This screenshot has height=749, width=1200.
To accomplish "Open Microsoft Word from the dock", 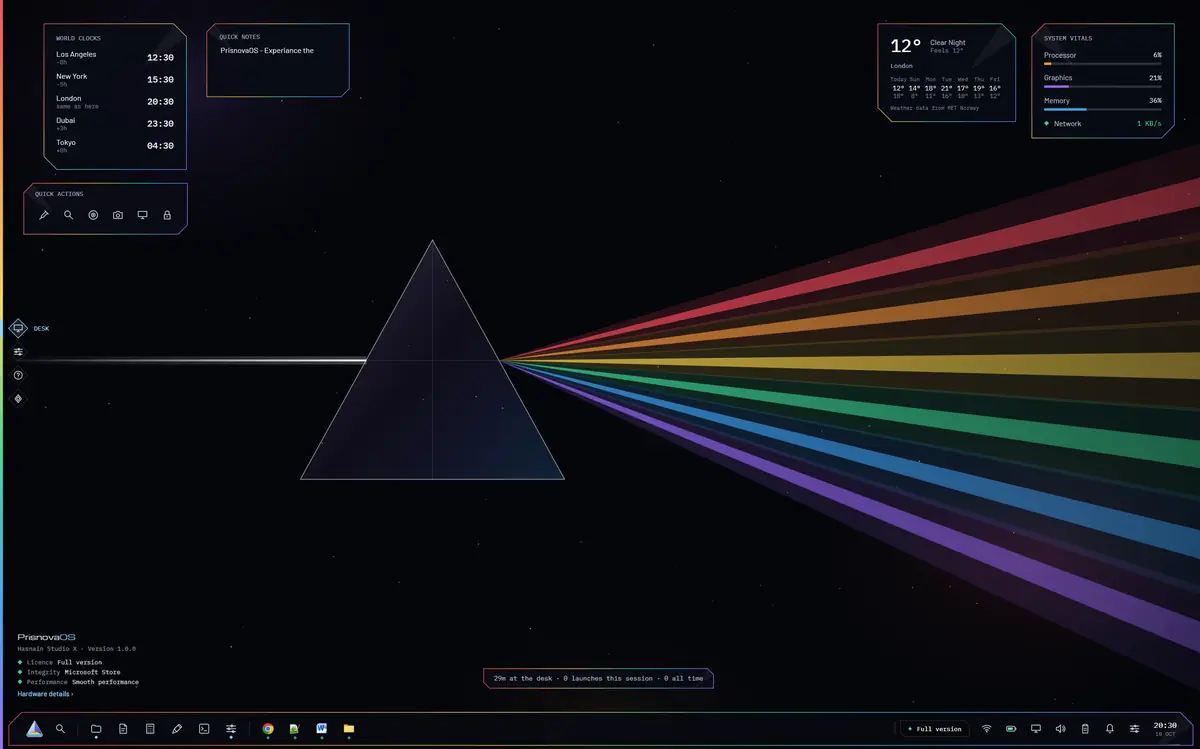I will click(322, 729).
